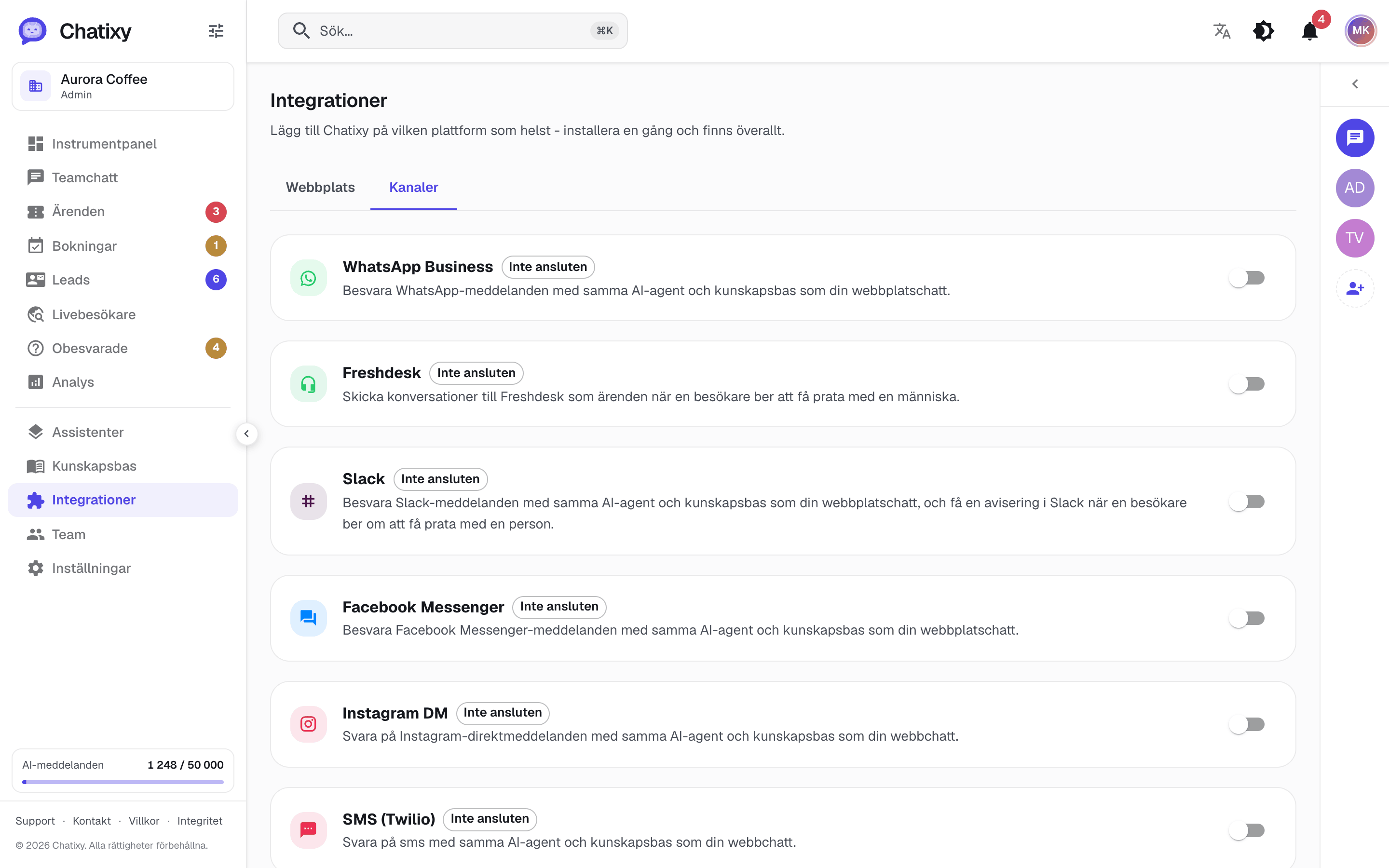Enable the Freshdesk toggle
Screen dimensions: 1389x868
click(1247, 384)
